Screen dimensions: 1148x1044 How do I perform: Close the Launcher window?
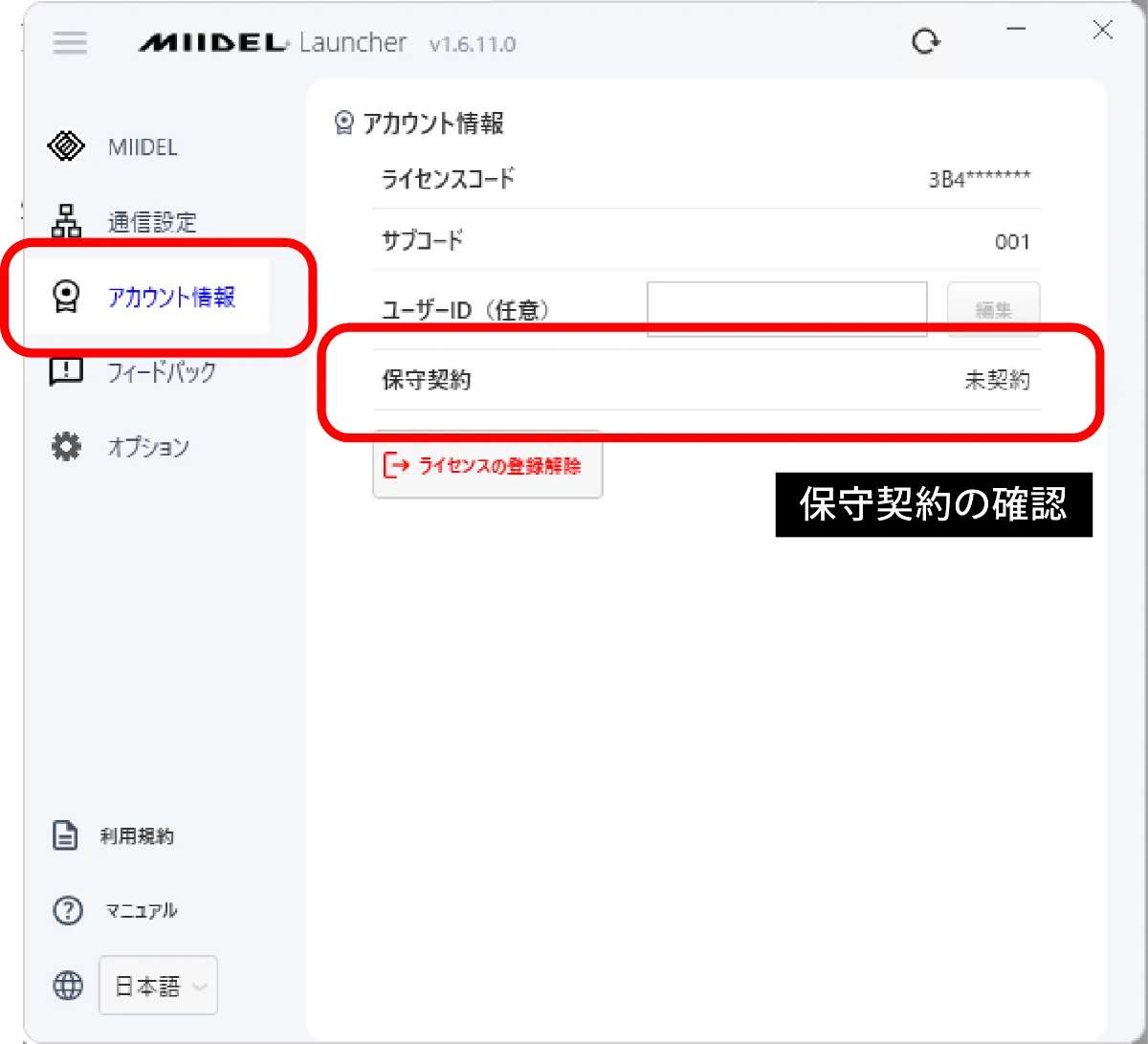tap(1102, 30)
